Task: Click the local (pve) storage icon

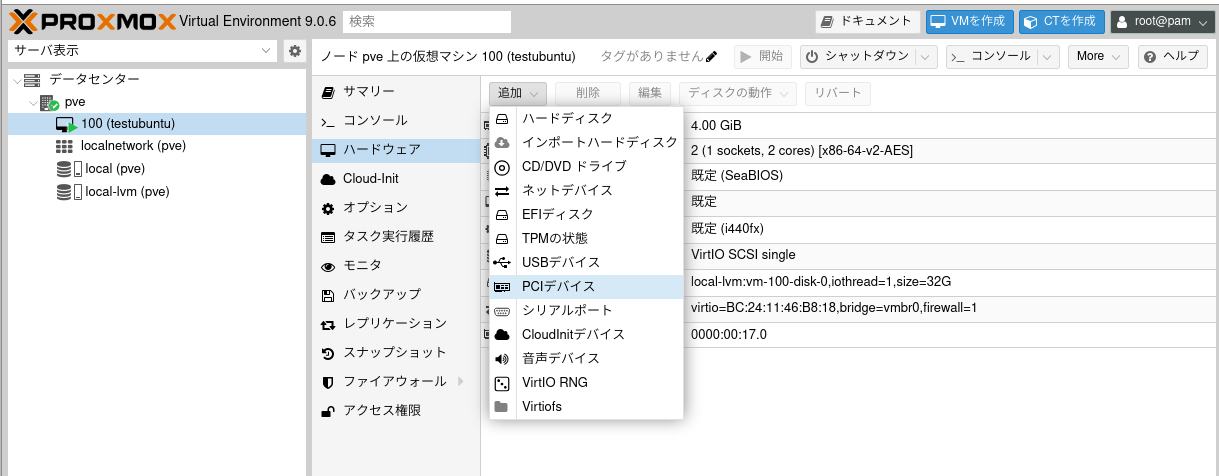Action: pos(68,168)
